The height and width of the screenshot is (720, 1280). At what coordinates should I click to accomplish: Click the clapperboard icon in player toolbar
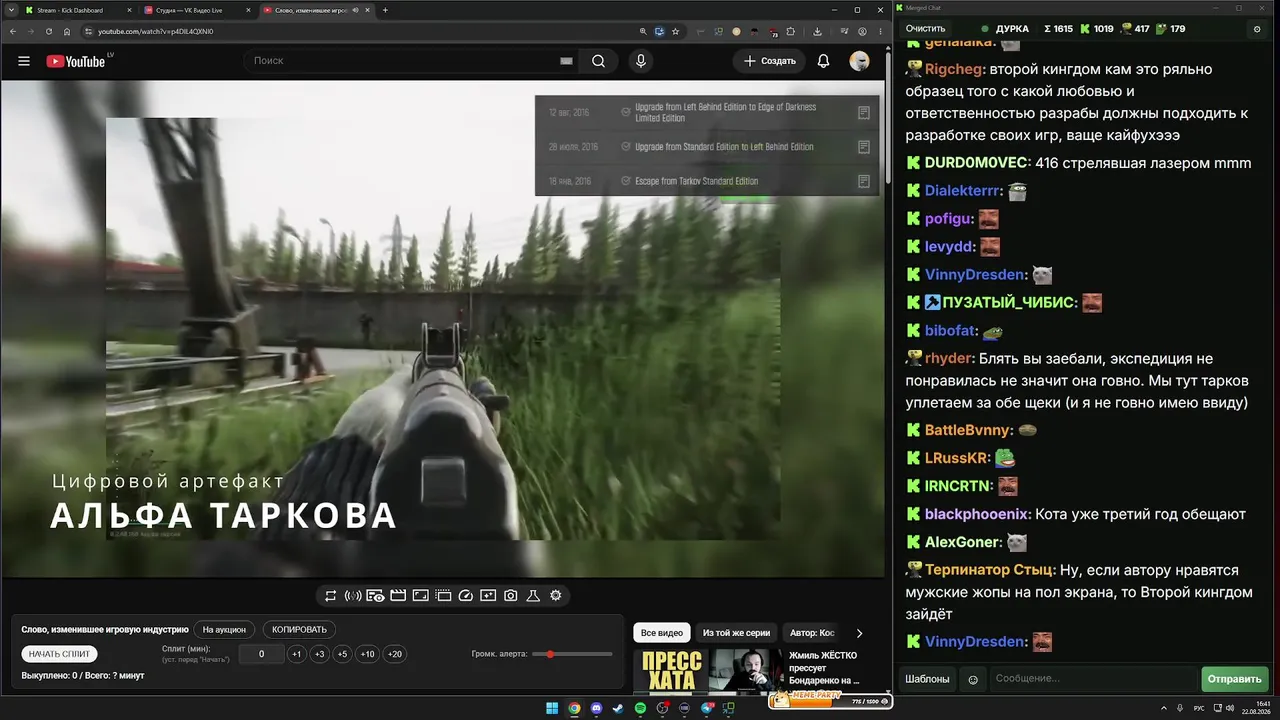coord(398,596)
